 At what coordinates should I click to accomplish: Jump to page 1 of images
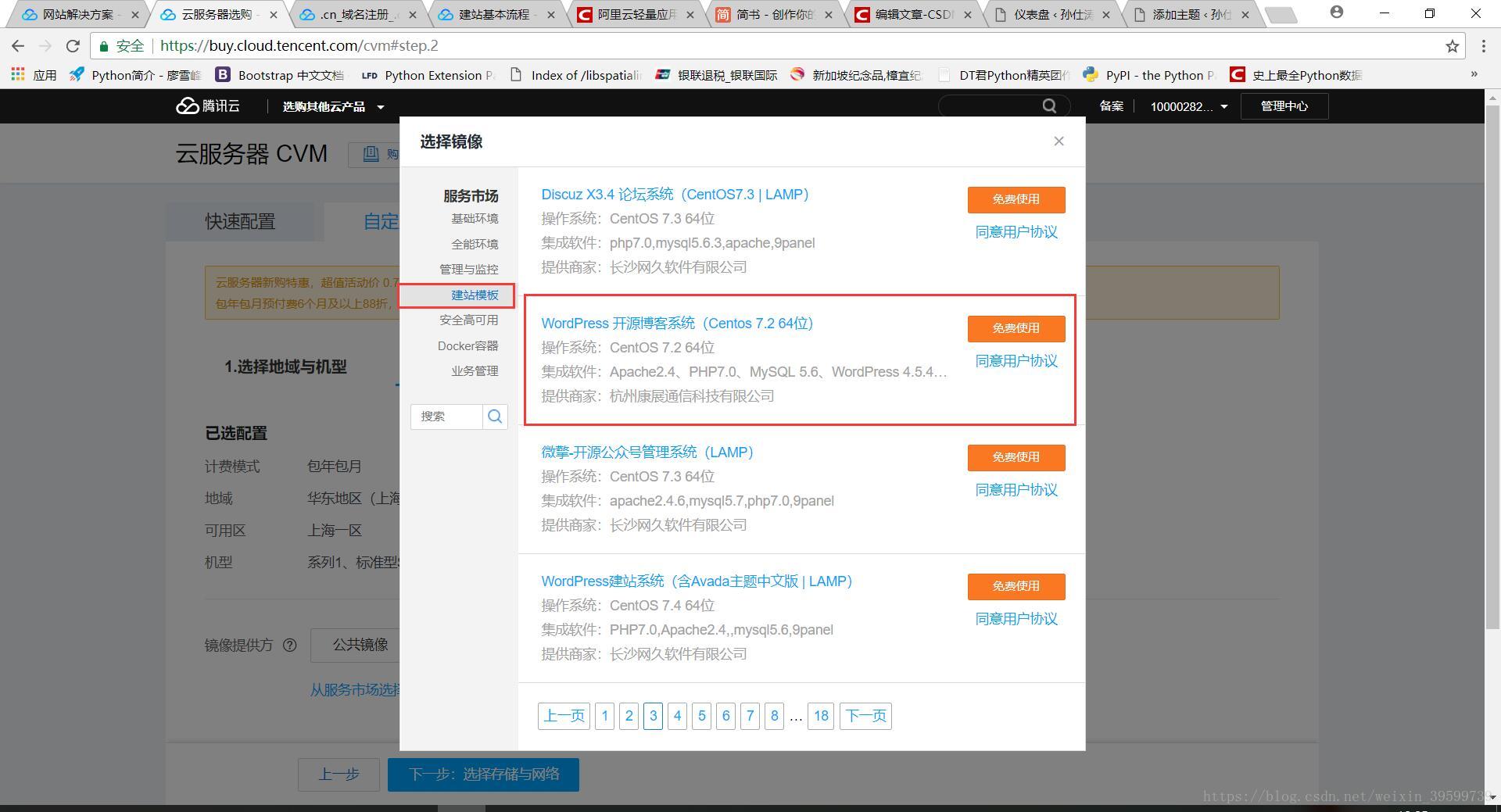[604, 716]
